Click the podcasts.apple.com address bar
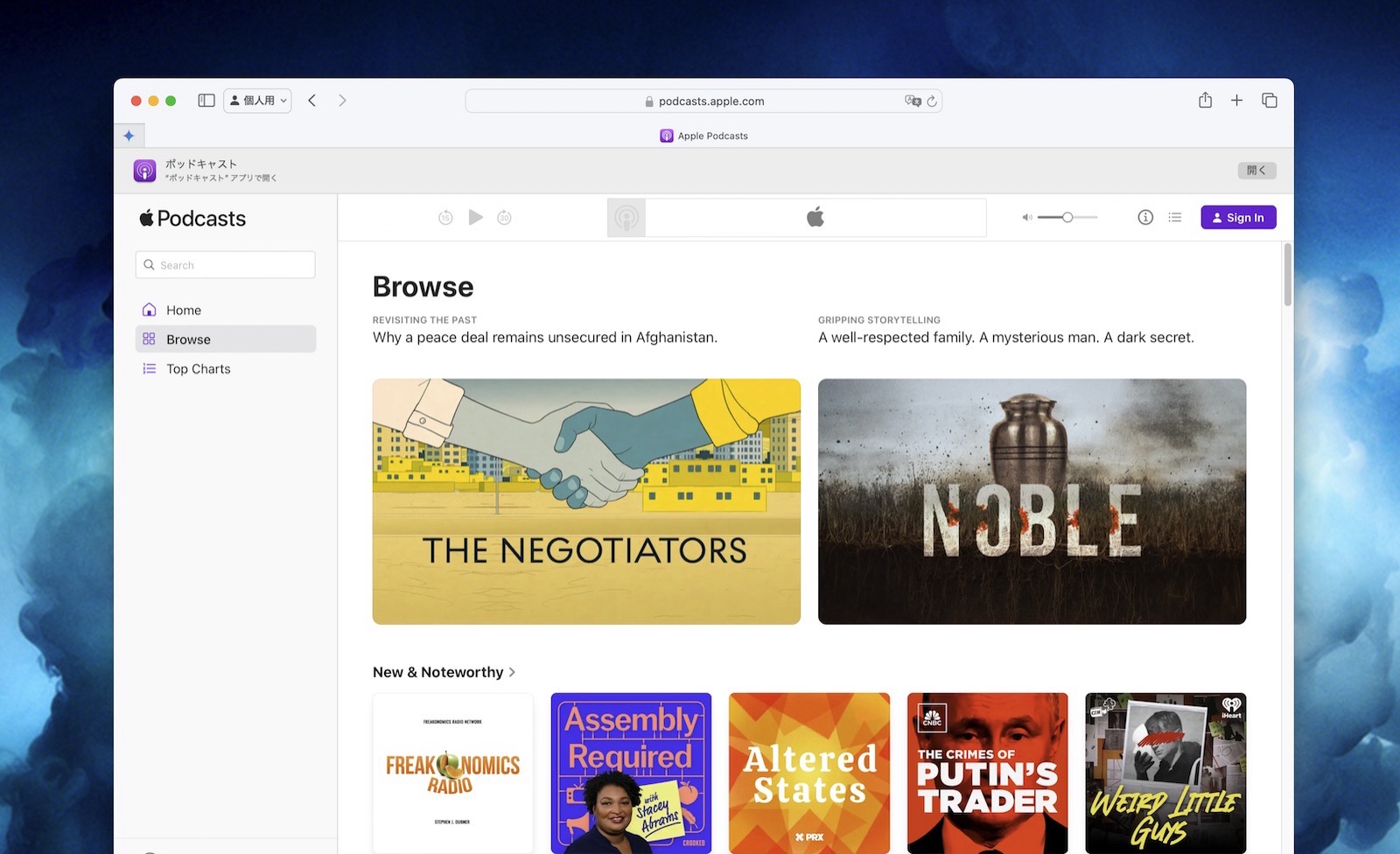This screenshot has width=1400, height=854. (703, 101)
